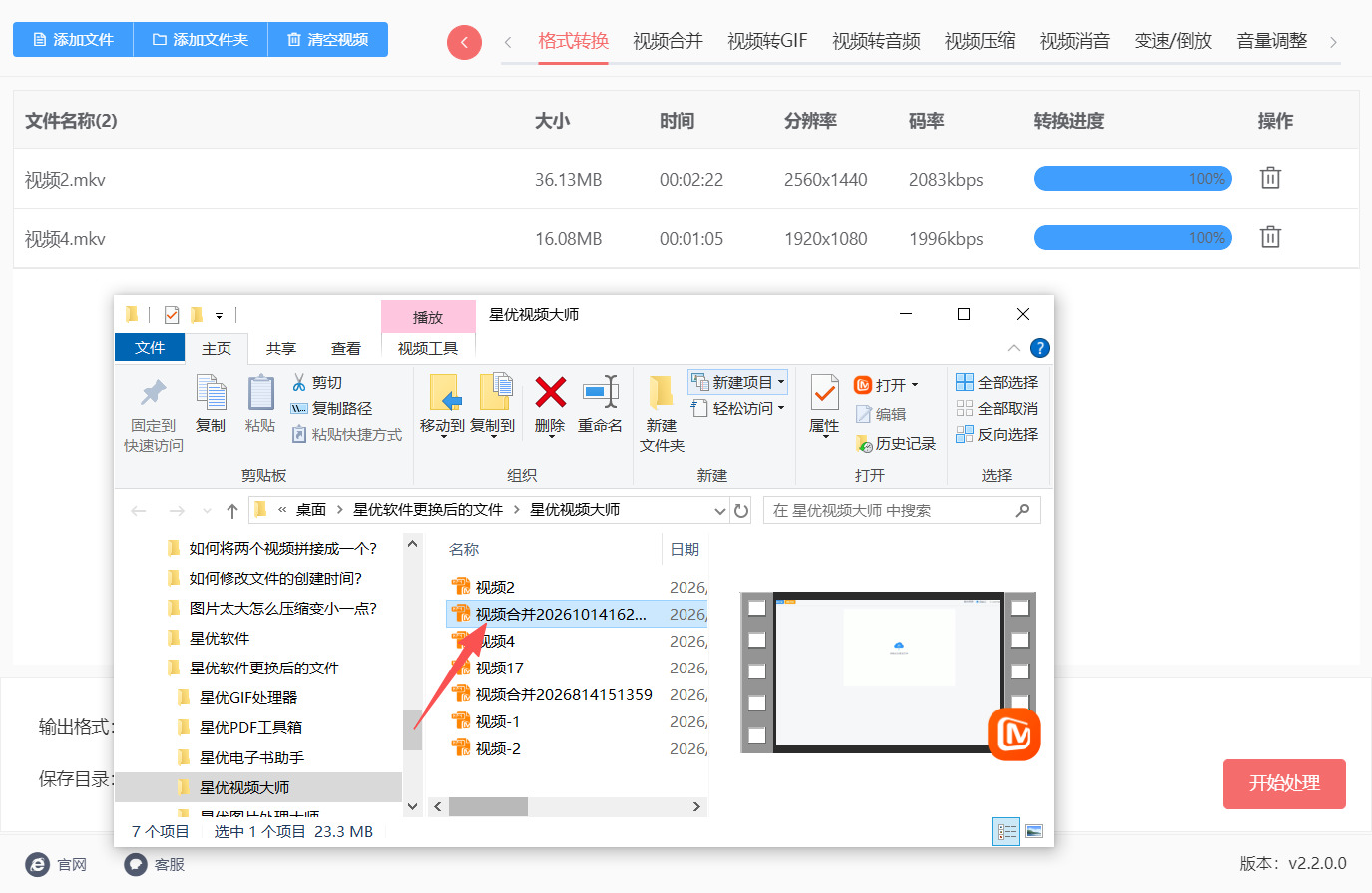Click 全部取消 in the ribbon
This screenshot has height=893, width=1372.
pos(996,408)
